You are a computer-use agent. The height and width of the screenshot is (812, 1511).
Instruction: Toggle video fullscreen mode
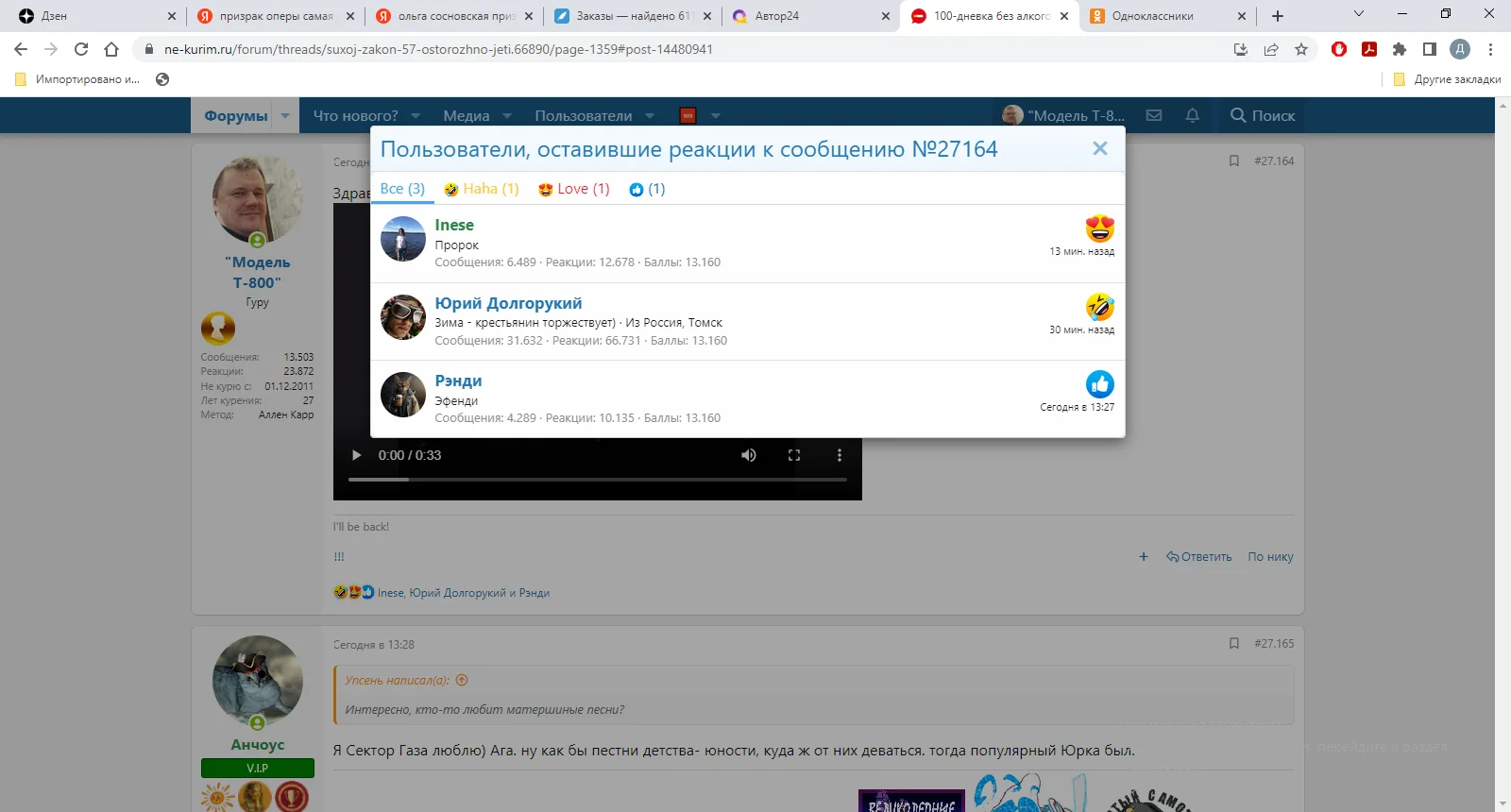point(794,455)
